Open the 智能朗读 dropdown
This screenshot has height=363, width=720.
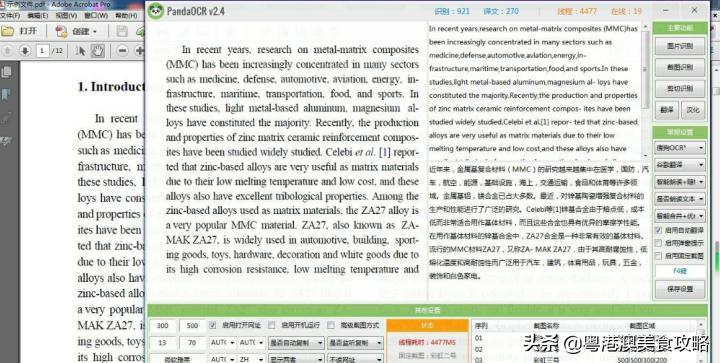pyautogui.click(x=680, y=182)
